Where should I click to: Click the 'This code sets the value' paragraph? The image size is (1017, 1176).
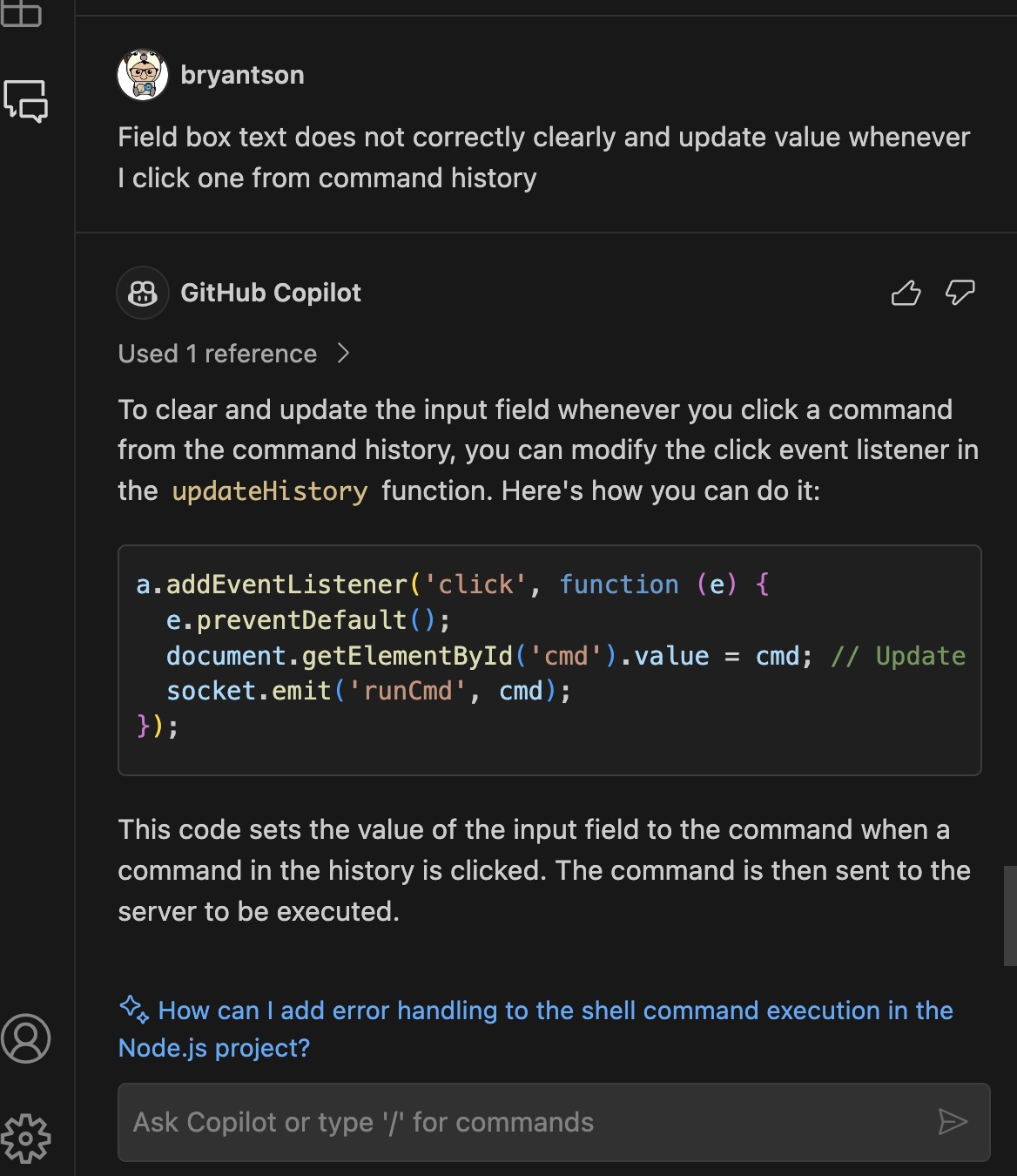point(544,870)
